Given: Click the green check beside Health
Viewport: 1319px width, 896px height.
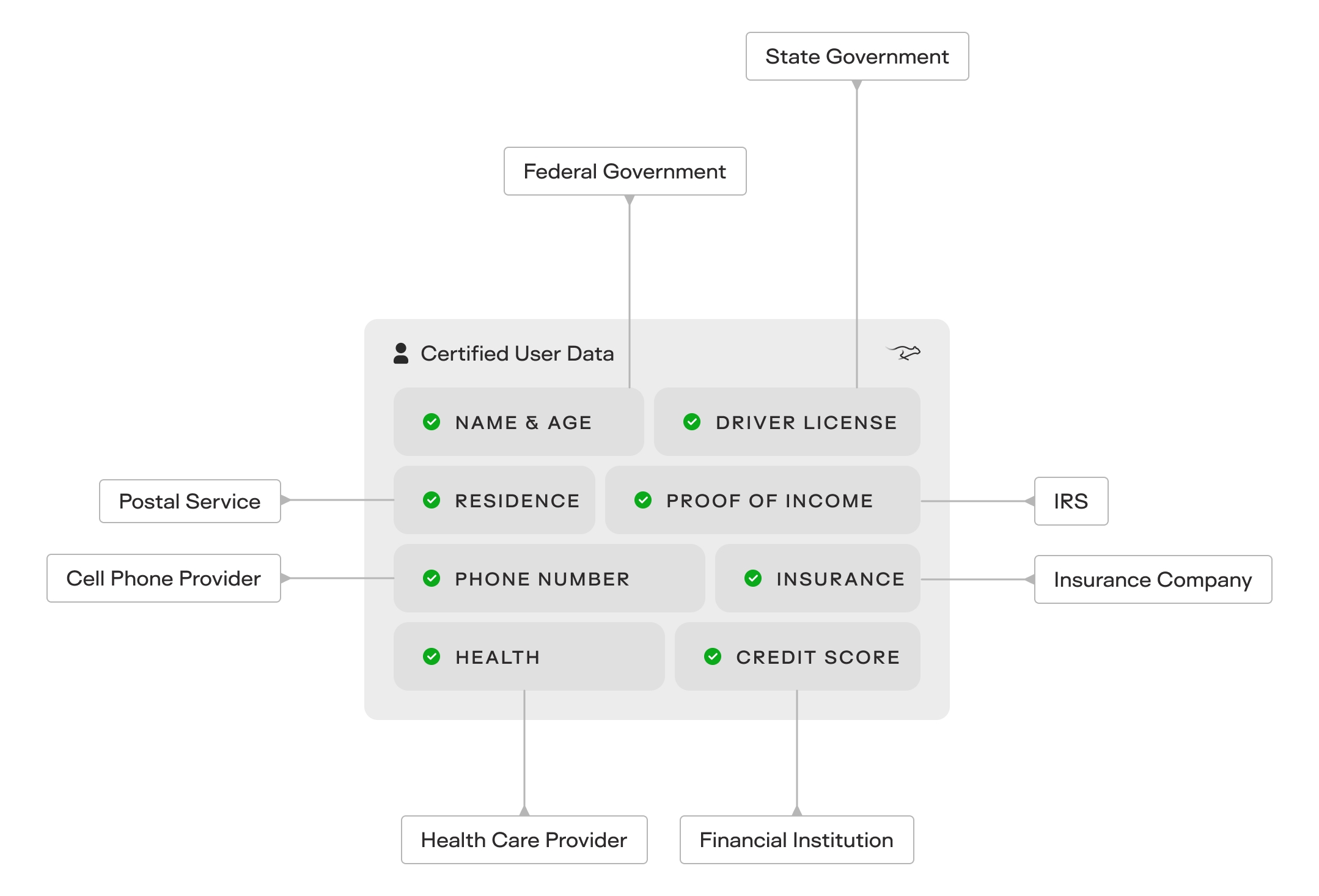Looking at the screenshot, I should (432, 656).
